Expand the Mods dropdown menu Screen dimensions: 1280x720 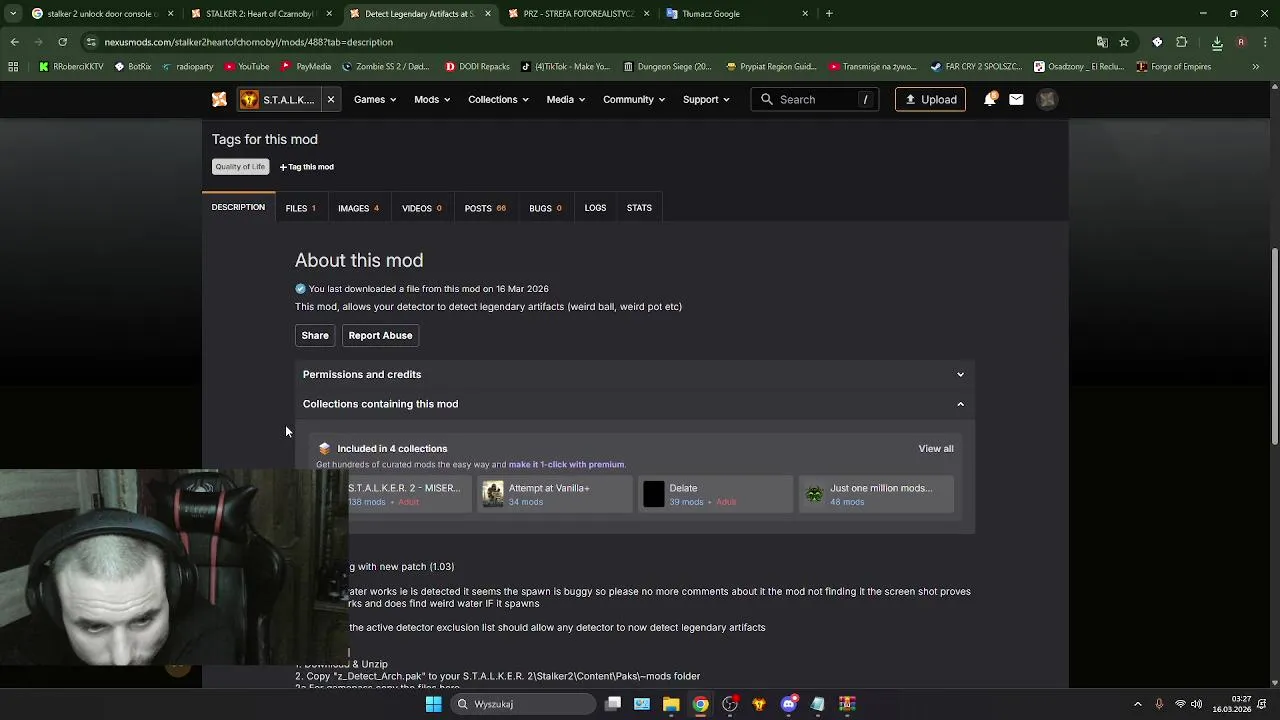point(432,99)
